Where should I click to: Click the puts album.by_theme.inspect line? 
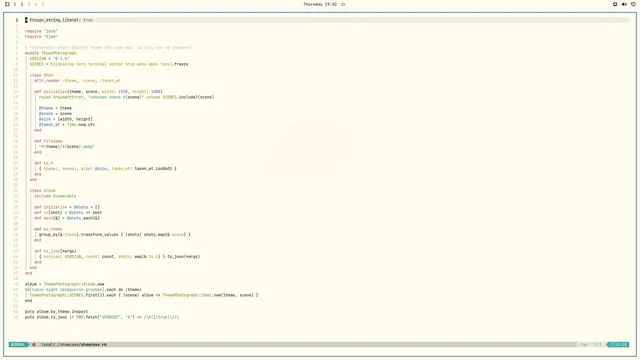[x=56, y=312]
